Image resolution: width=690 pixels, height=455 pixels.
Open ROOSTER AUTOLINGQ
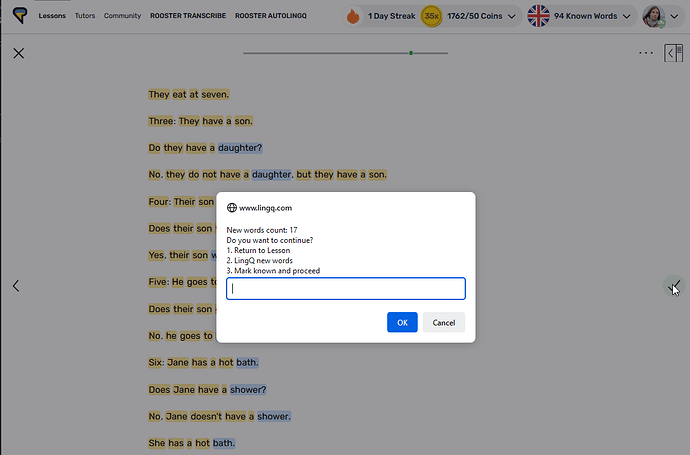tap(271, 16)
